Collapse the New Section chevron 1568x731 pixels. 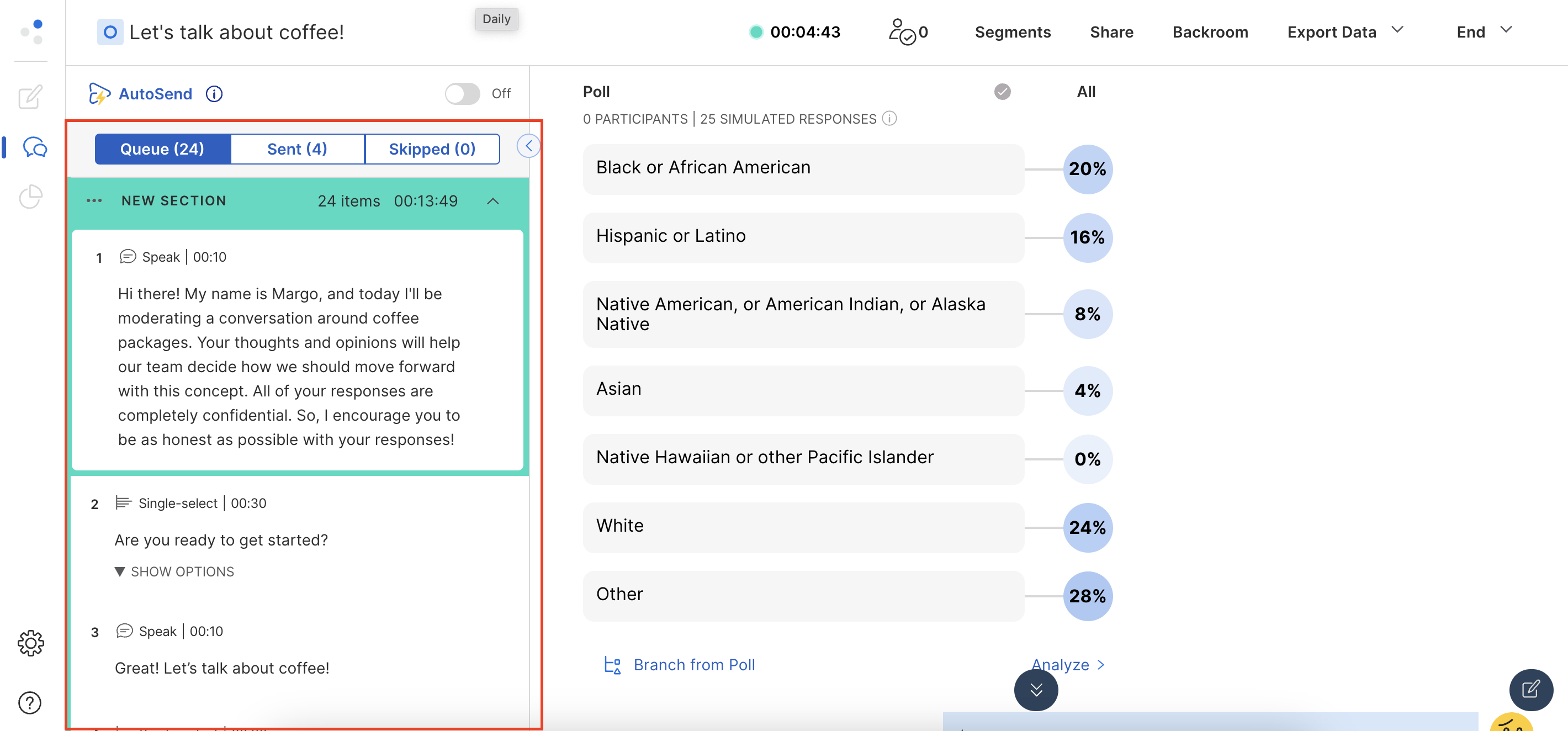click(x=493, y=202)
